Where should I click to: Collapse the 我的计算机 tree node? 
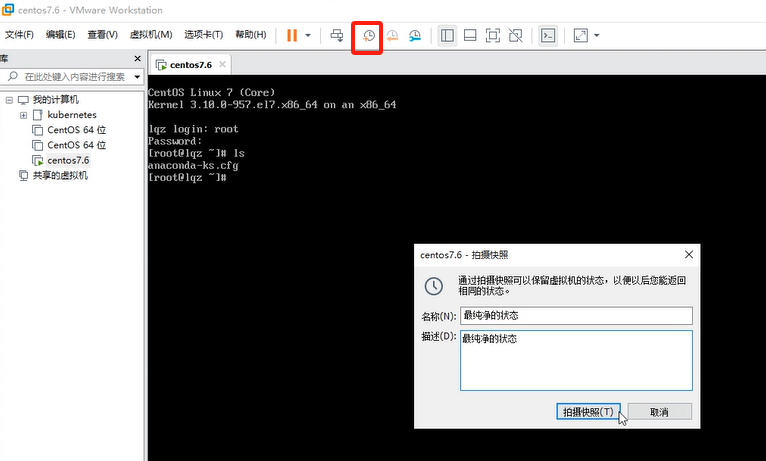(x=9, y=100)
